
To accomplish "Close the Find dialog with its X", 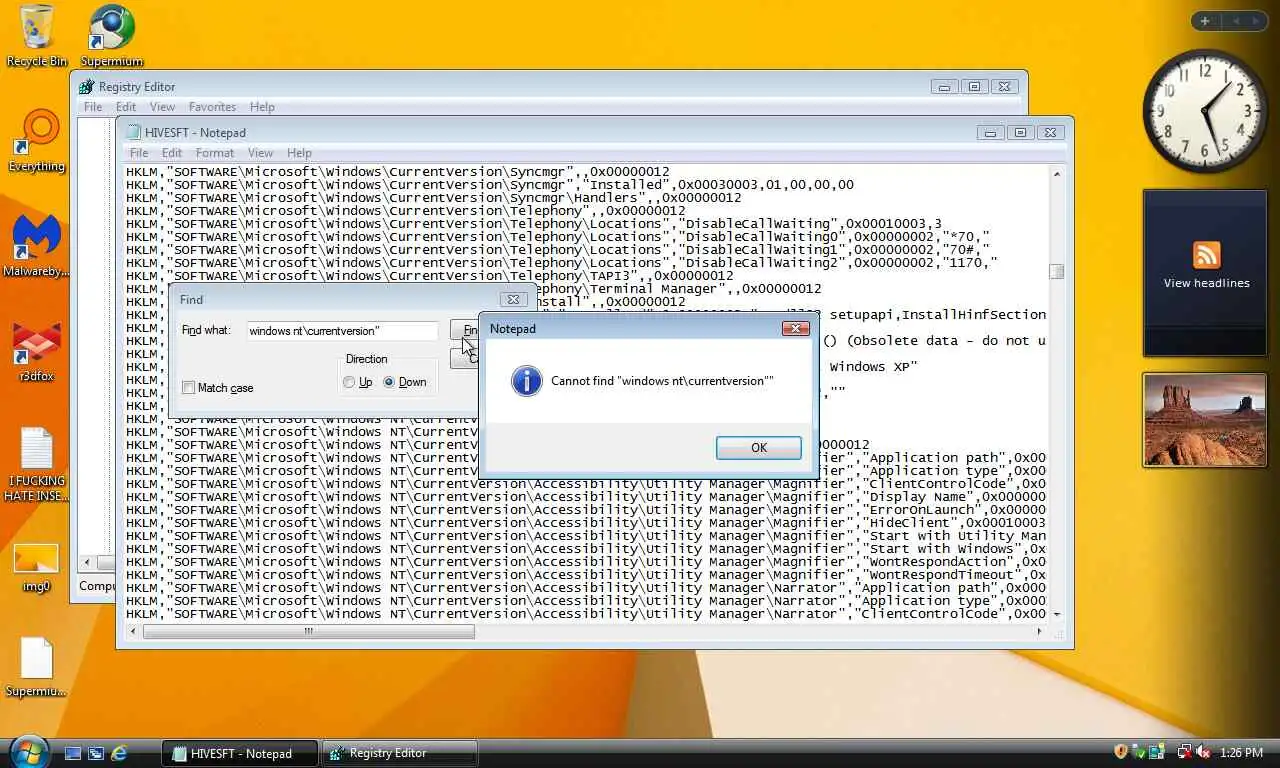I will pyautogui.click(x=513, y=299).
